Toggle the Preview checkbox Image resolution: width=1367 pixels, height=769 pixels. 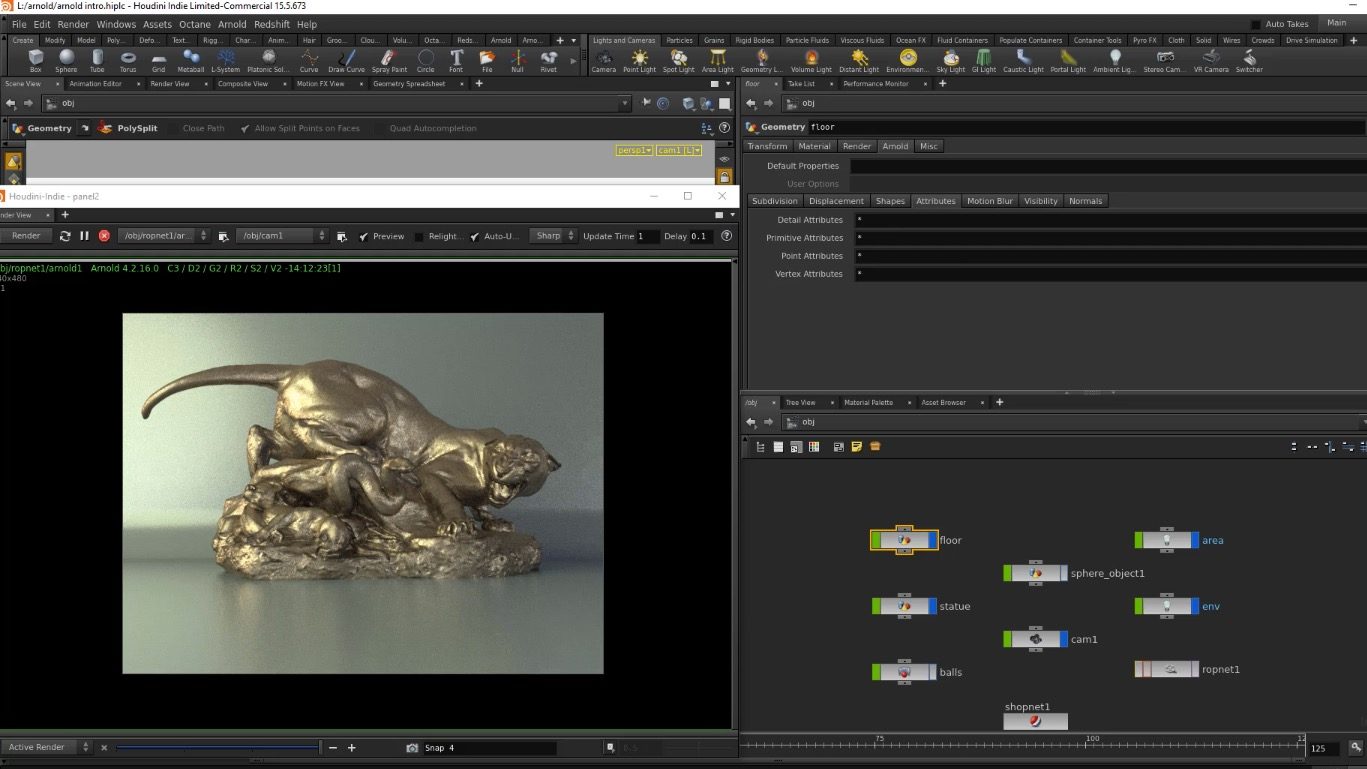pos(364,237)
